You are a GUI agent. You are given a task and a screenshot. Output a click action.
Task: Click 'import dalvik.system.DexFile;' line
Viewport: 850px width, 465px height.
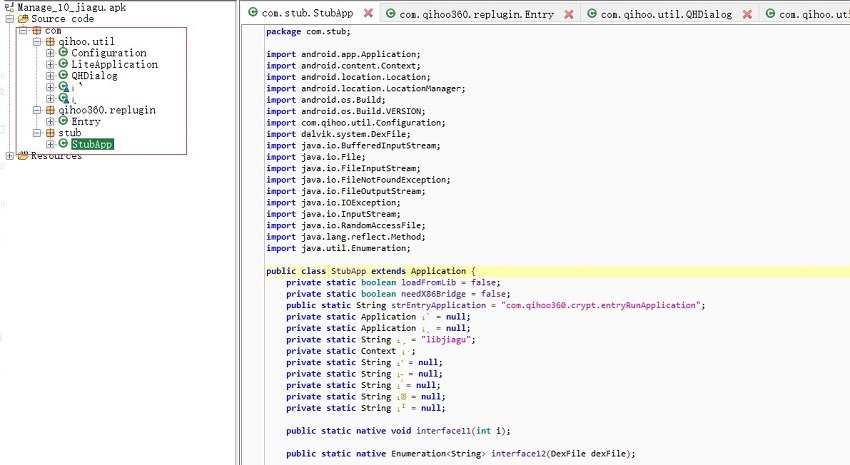point(338,134)
